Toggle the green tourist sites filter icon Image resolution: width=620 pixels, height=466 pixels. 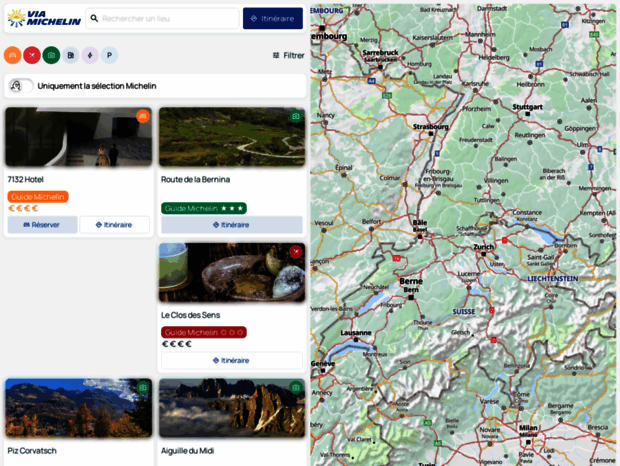coord(51,55)
